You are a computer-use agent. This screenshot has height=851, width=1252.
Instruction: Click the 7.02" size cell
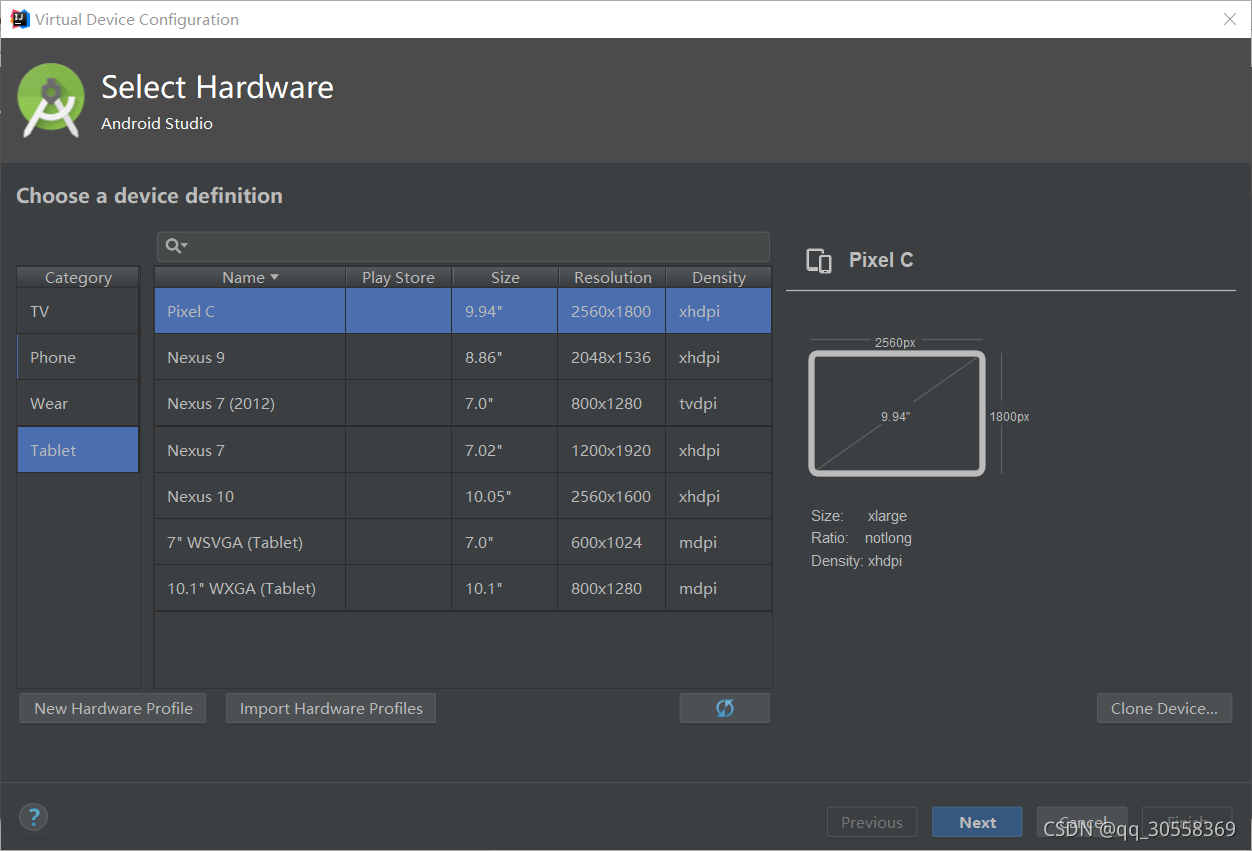pyautogui.click(x=505, y=450)
